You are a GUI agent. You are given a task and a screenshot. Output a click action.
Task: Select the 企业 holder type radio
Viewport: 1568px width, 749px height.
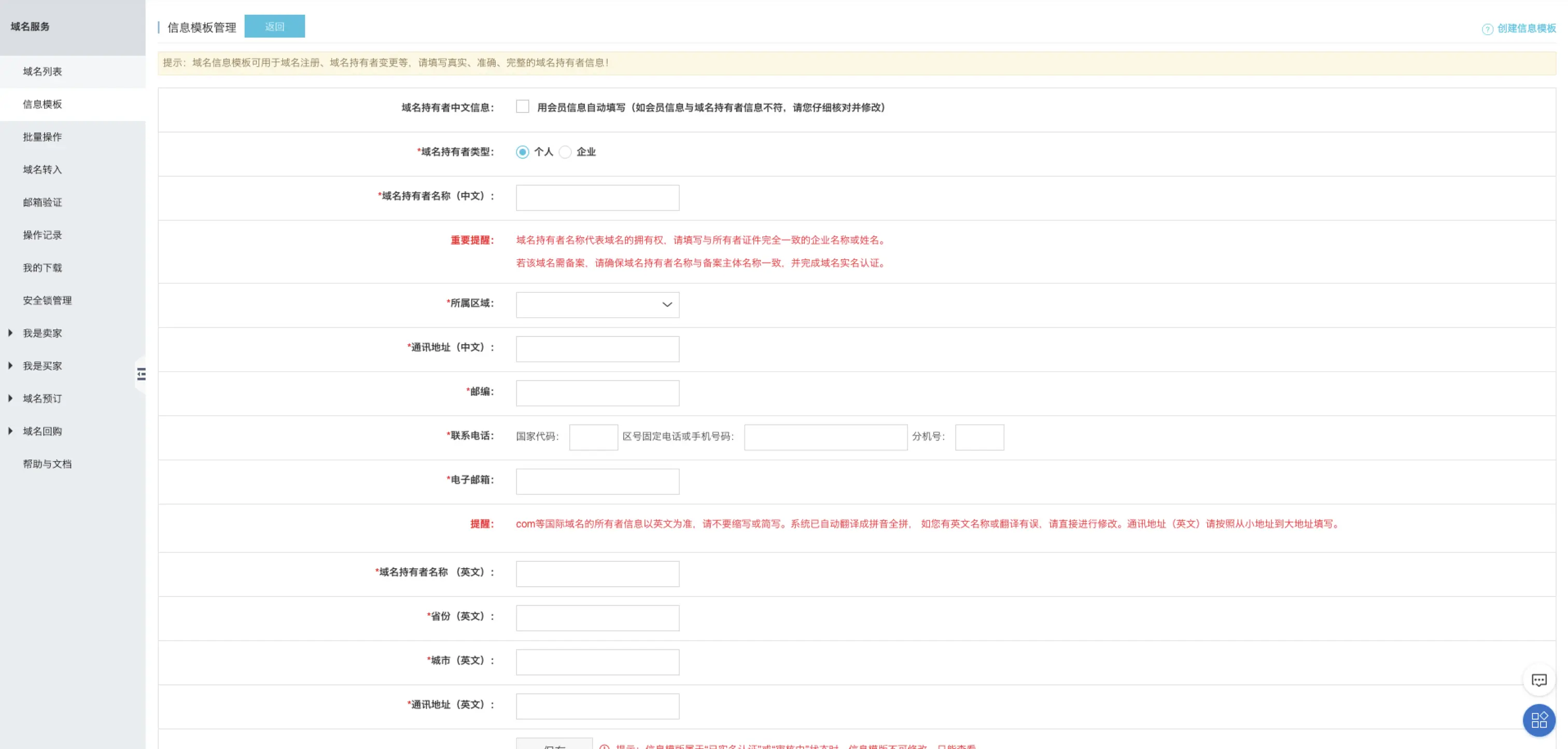tap(565, 152)
